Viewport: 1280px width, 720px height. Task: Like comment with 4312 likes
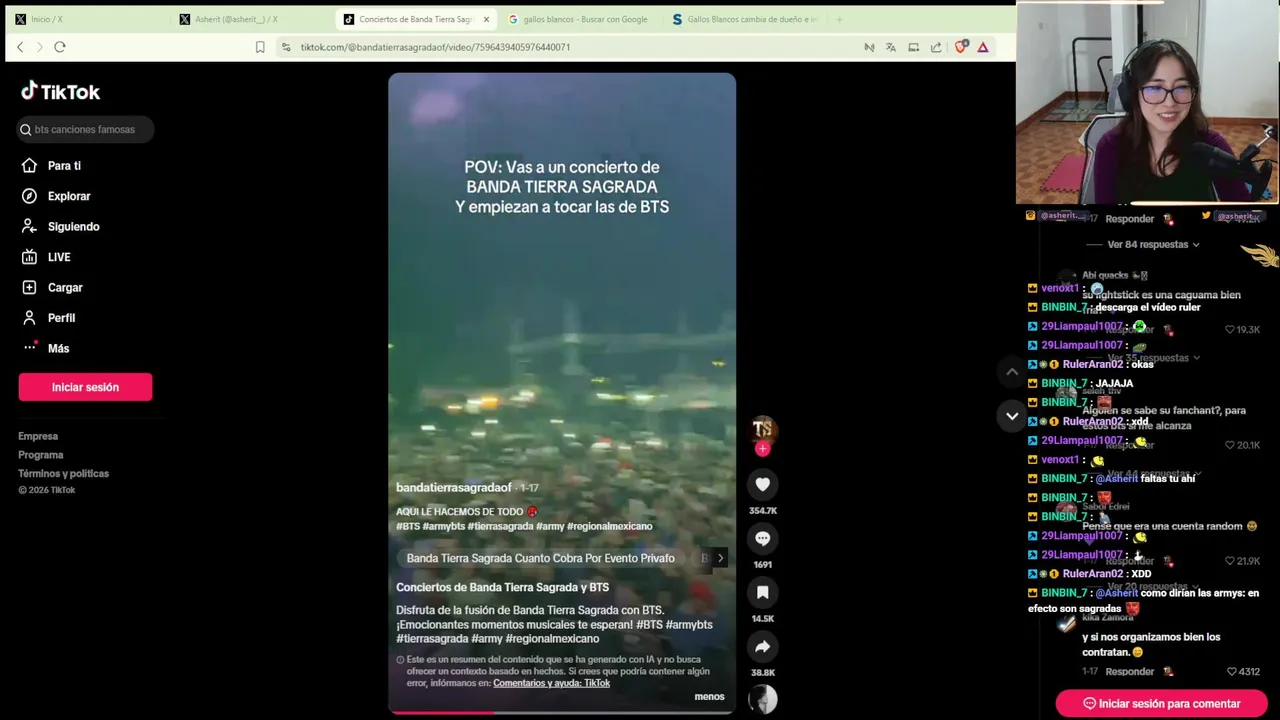click(x=1232, y=672)
